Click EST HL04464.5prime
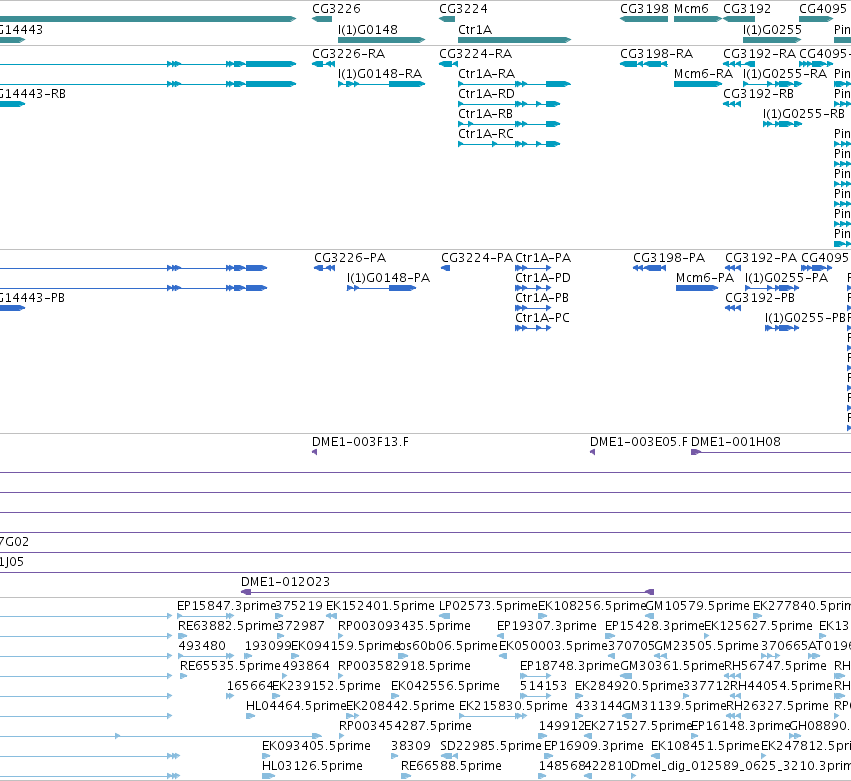 (x=296, y=706)
